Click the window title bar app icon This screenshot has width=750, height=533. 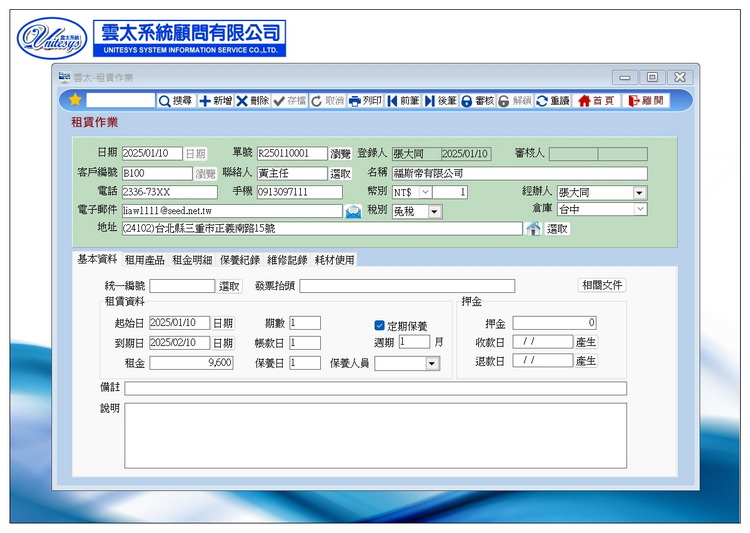pyautogui.click(x=65, y=77)
